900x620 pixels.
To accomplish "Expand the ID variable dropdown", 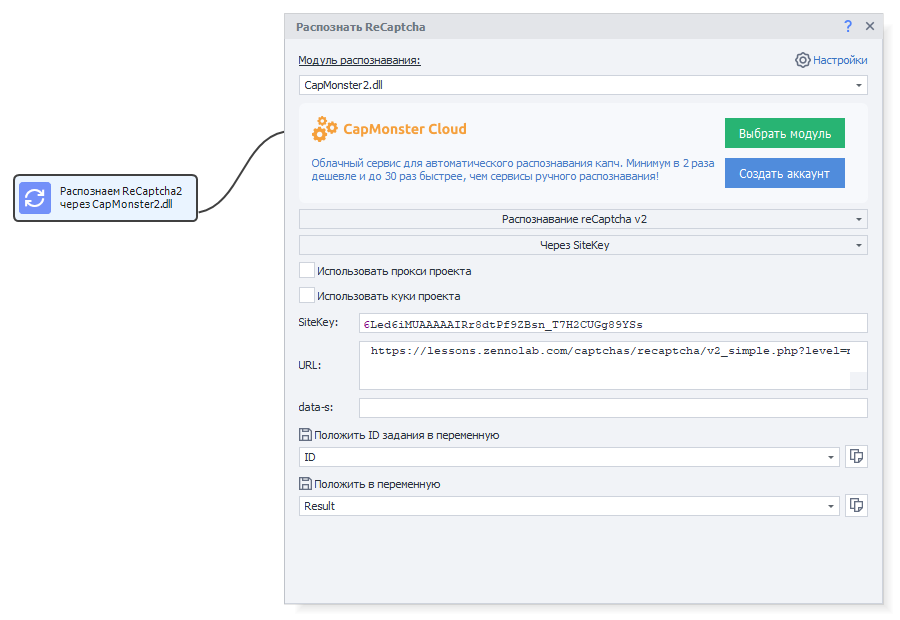I will click(833, 456).
